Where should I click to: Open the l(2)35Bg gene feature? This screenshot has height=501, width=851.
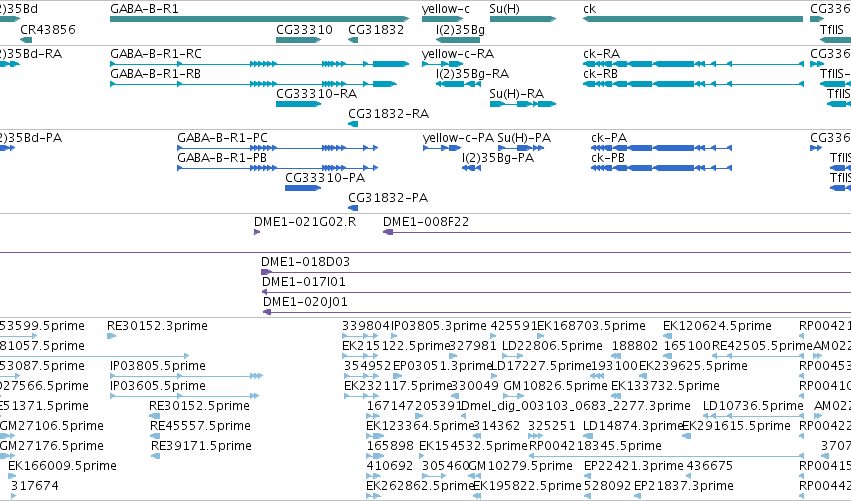click(458, 40)
